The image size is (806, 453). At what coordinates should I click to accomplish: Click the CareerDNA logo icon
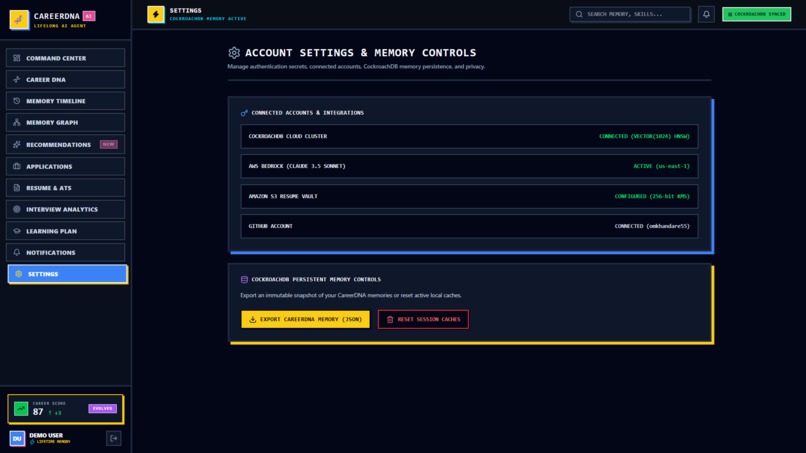click(19, 20)
